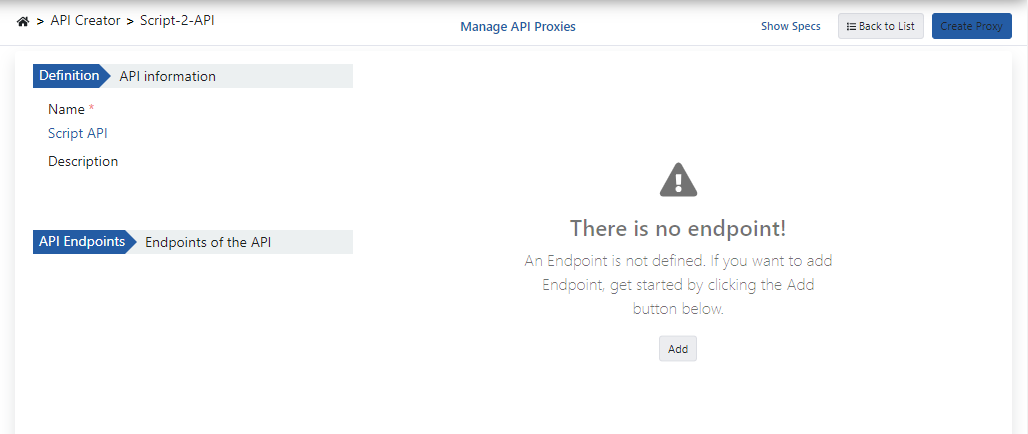
Task: Click the Create Proxy button
Action: point(970,26)
